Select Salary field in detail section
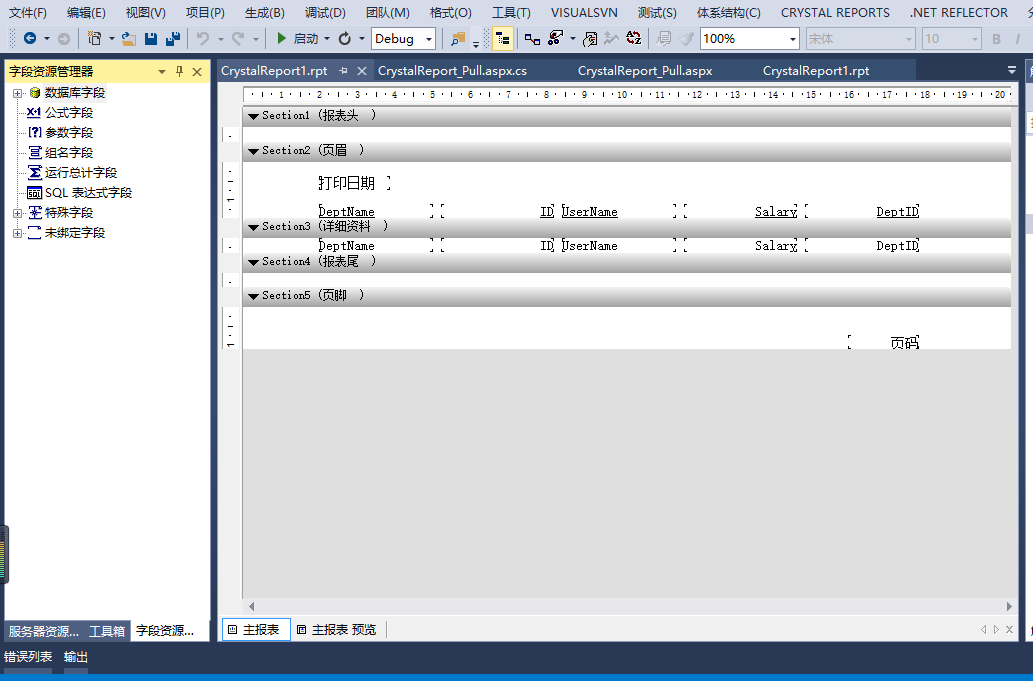Screen dimensions: 1033x681 click(741, 246)
